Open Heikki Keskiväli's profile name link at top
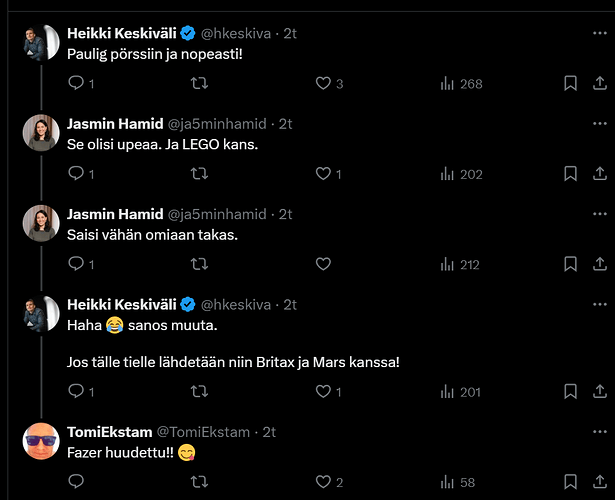The height and width of the screenshot is (500, 615). coord(122,33)
